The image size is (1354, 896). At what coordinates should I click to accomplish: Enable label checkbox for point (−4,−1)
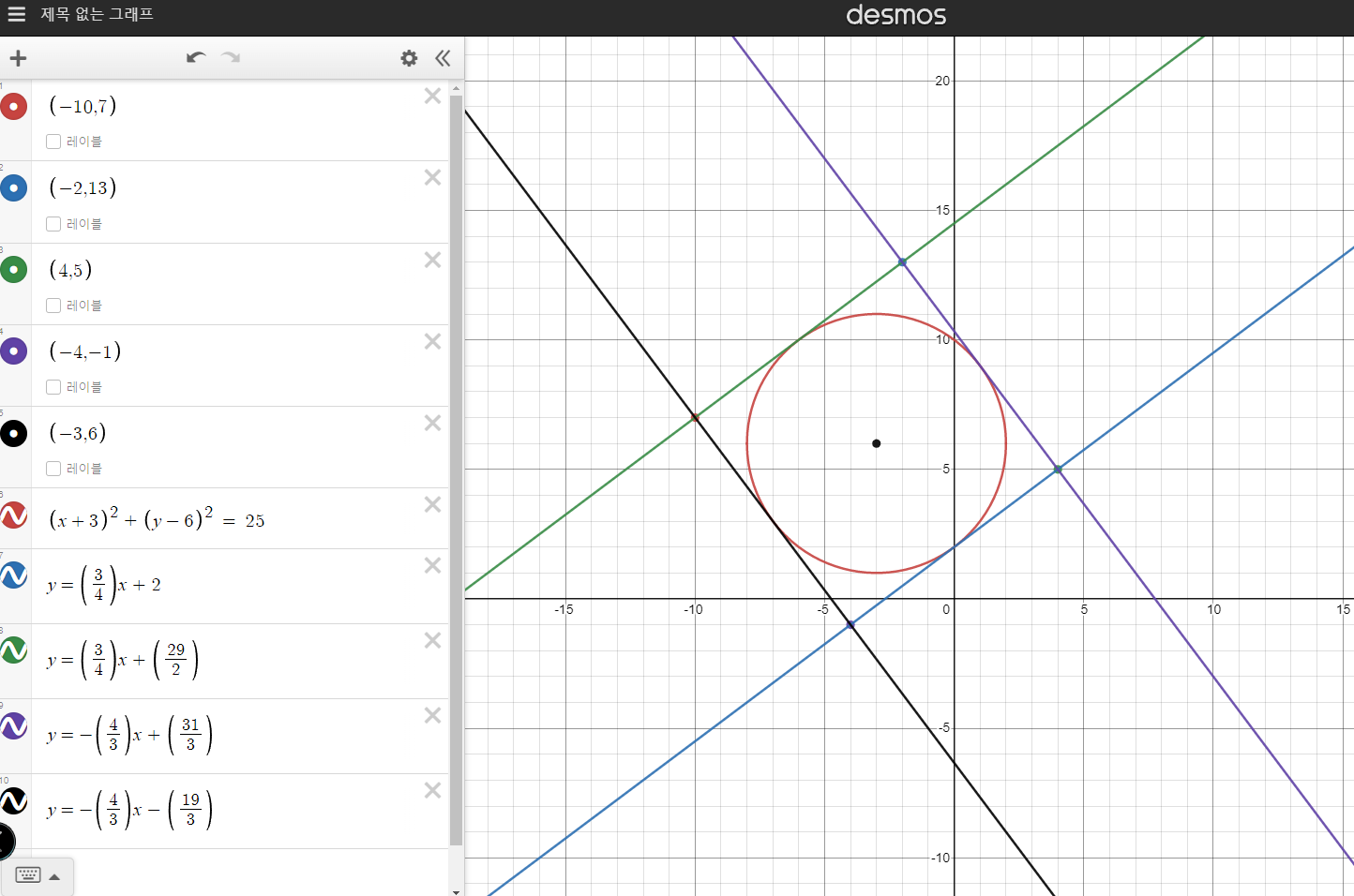(53, 387)
